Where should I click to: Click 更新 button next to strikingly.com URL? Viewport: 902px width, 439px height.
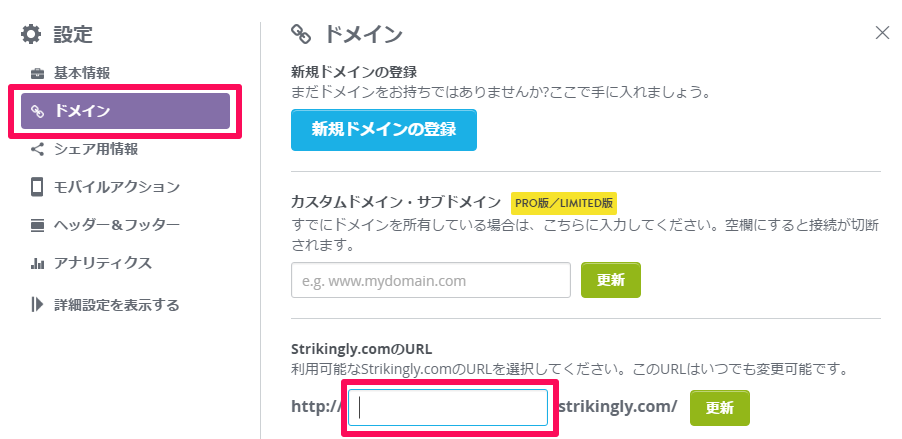point(720,408)
